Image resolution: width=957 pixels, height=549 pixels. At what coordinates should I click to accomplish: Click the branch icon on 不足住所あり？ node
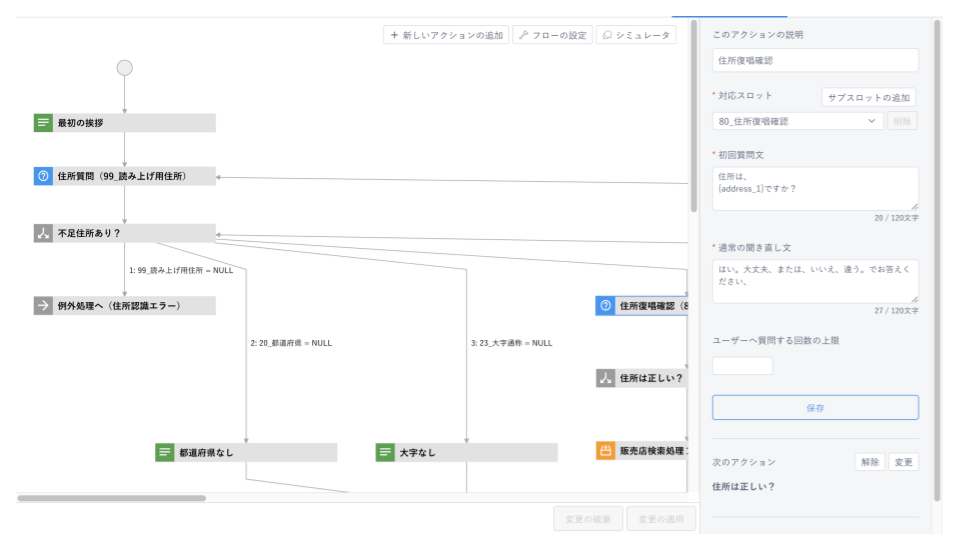pyautogui.click(x=43, y=233)
